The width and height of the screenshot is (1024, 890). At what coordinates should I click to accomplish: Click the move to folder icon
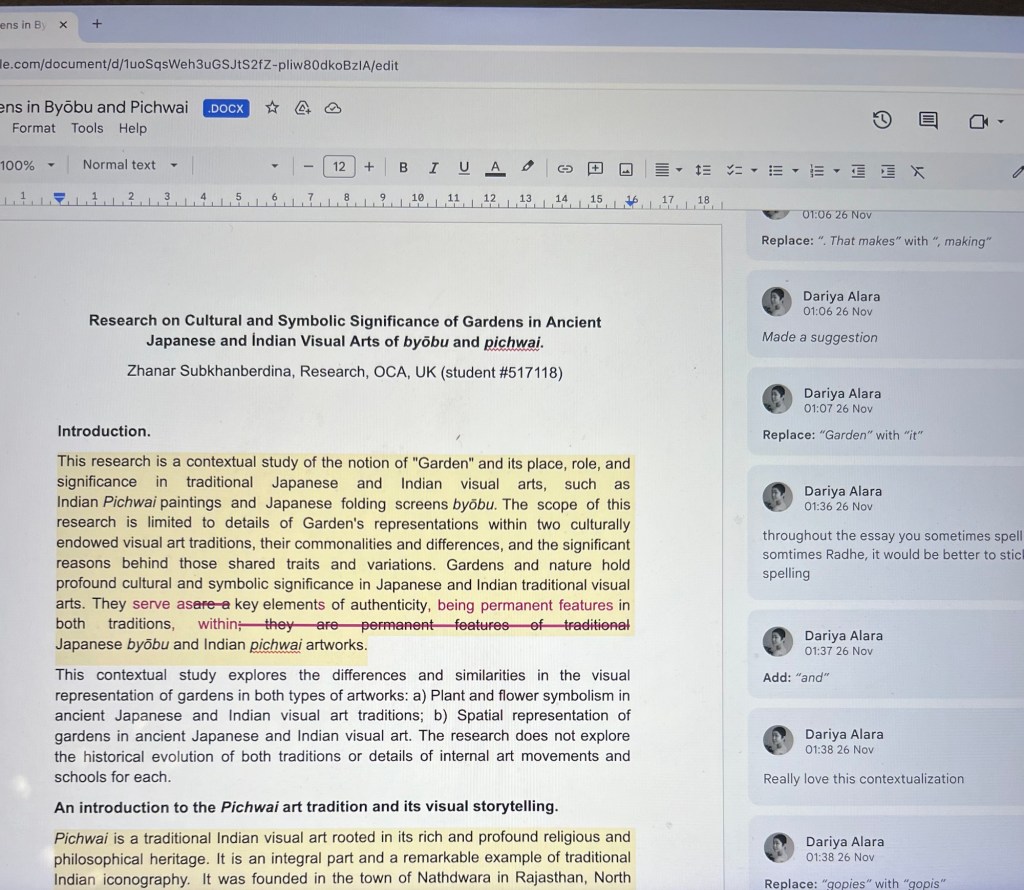[x=303, y=108]
